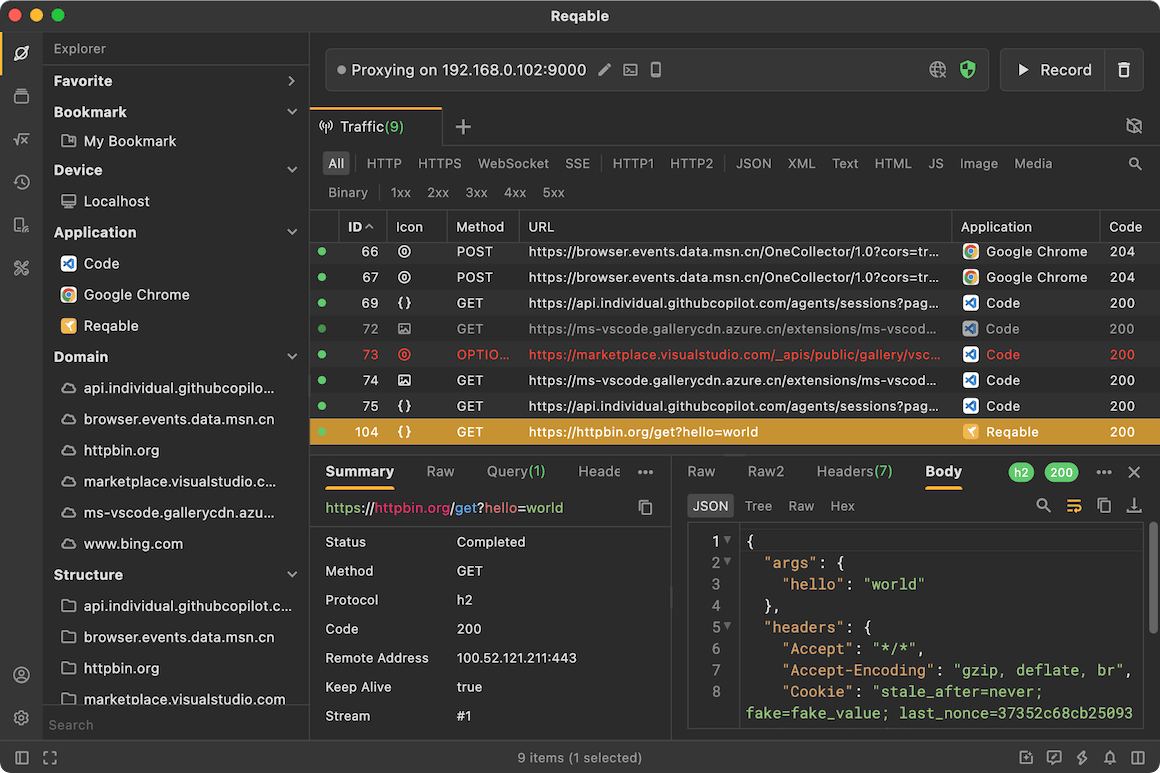Open the History icon in the left rail
Image resolution: width=1160 pixels, height=773 pixels.
21,182
